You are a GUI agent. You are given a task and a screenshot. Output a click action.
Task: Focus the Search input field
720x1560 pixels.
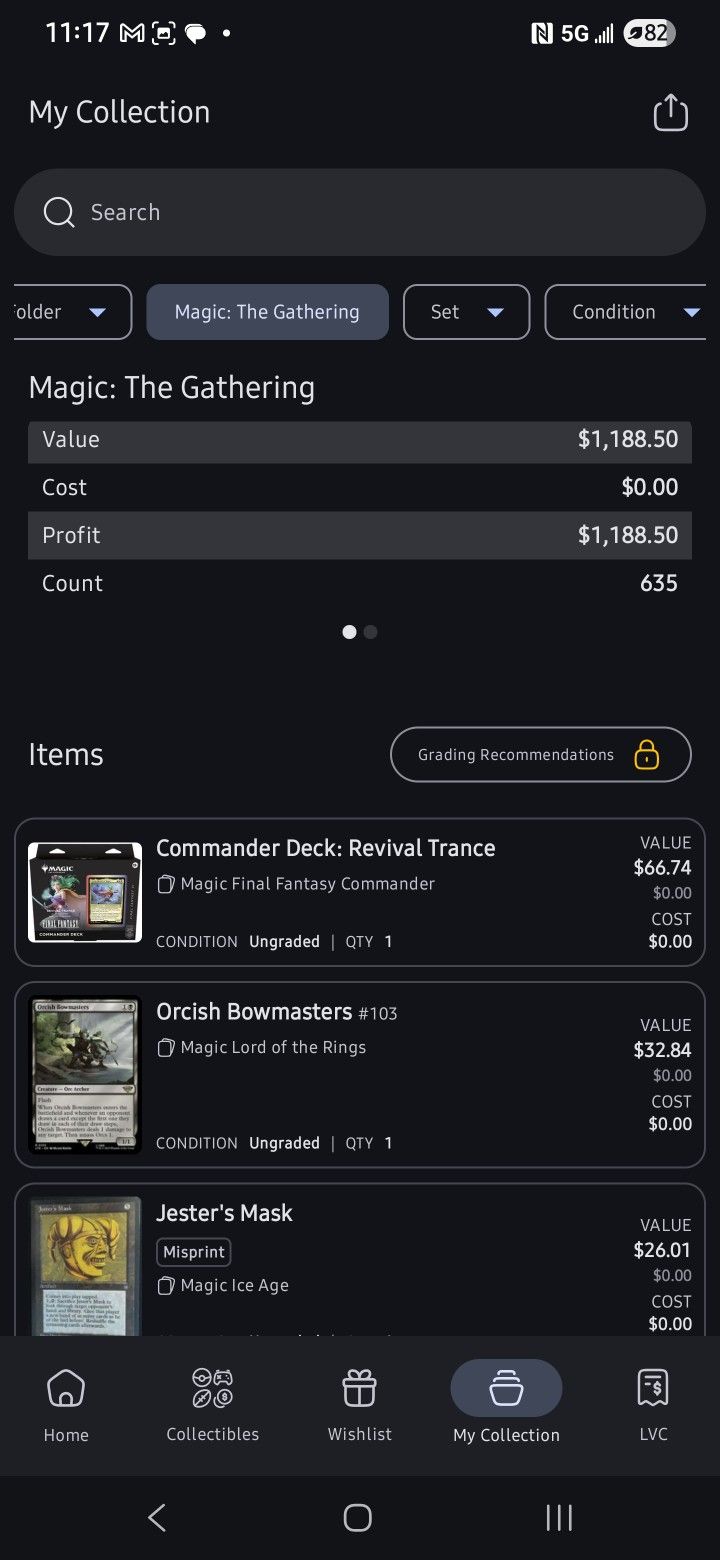click(x=380, y=212)
